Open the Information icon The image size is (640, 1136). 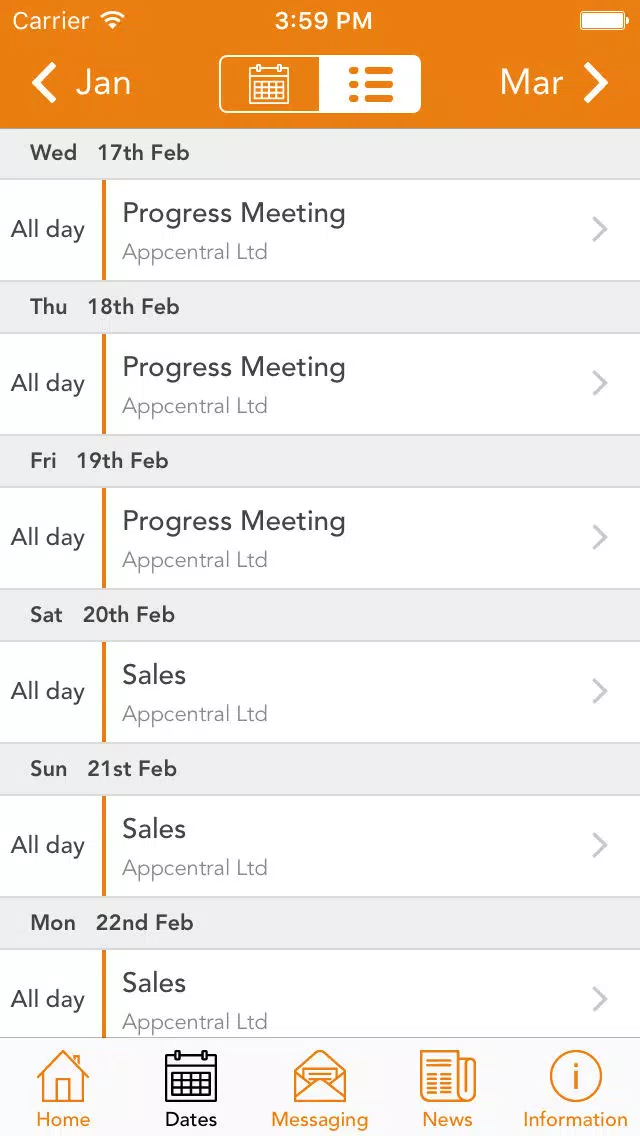[575, 1076]
